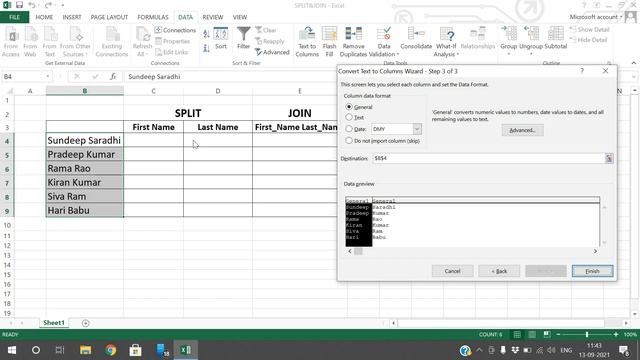
Task: Click zoom in plus button
Action: [x=616, y=334]
